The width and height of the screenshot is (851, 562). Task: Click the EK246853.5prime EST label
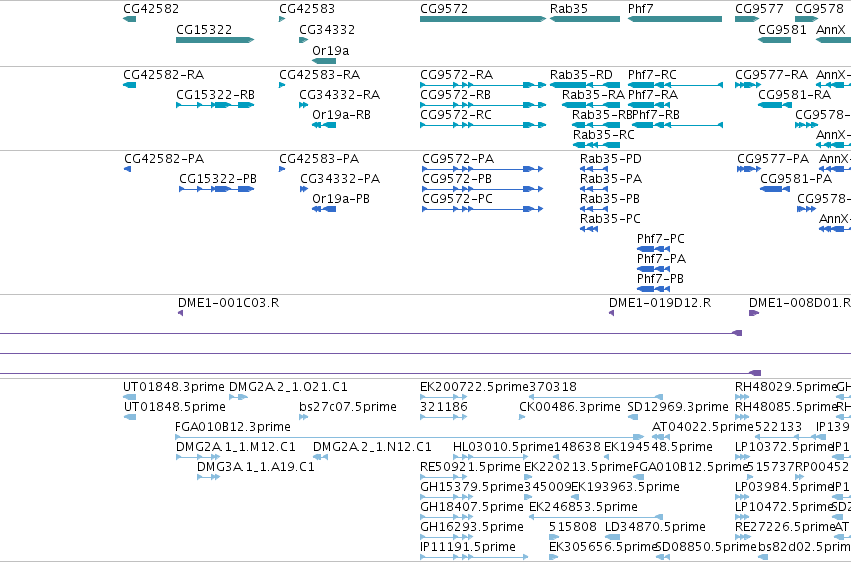click(583, 507)
